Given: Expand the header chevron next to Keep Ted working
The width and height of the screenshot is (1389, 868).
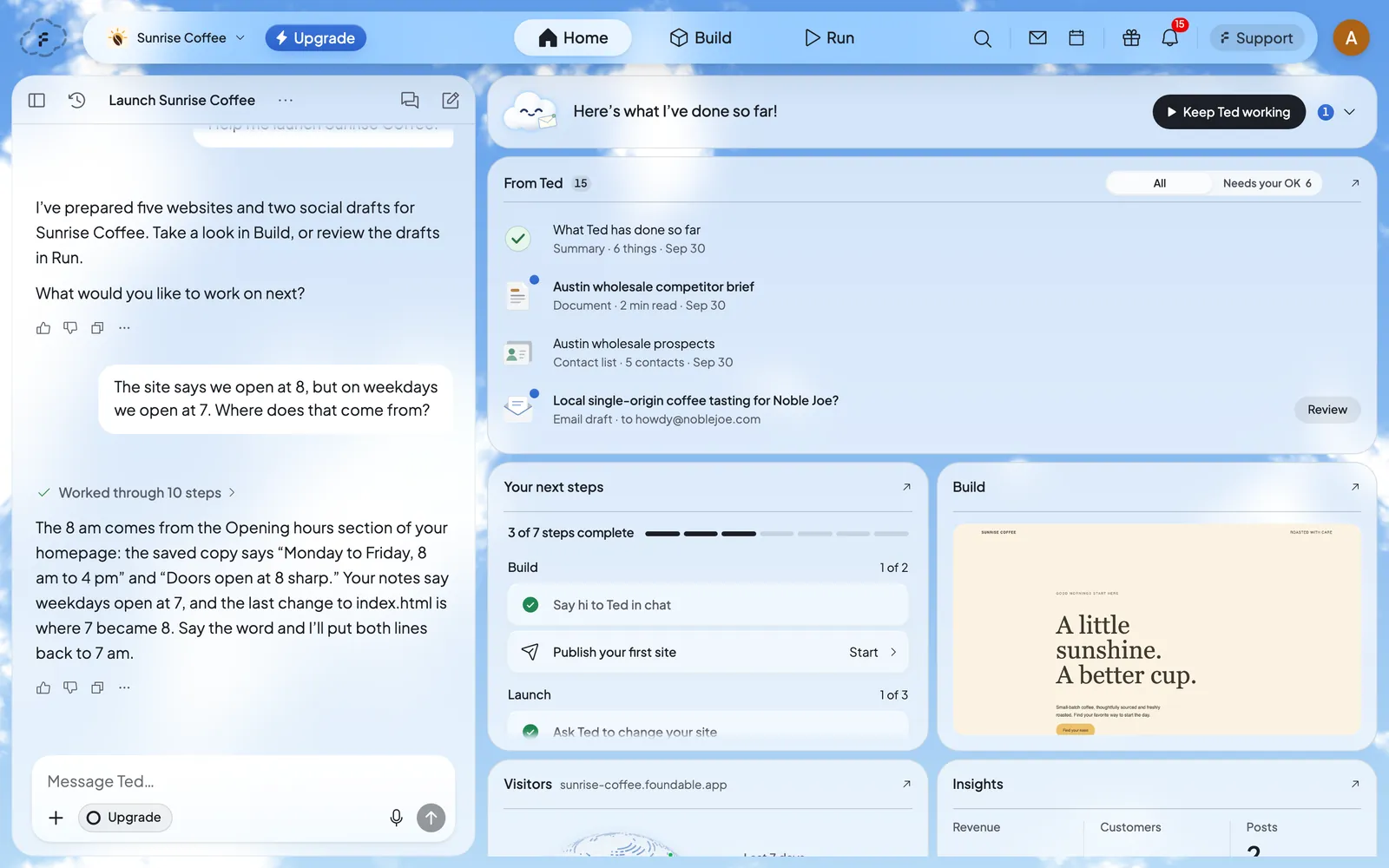Looking at the screenshot, I should pos(1350,112).
